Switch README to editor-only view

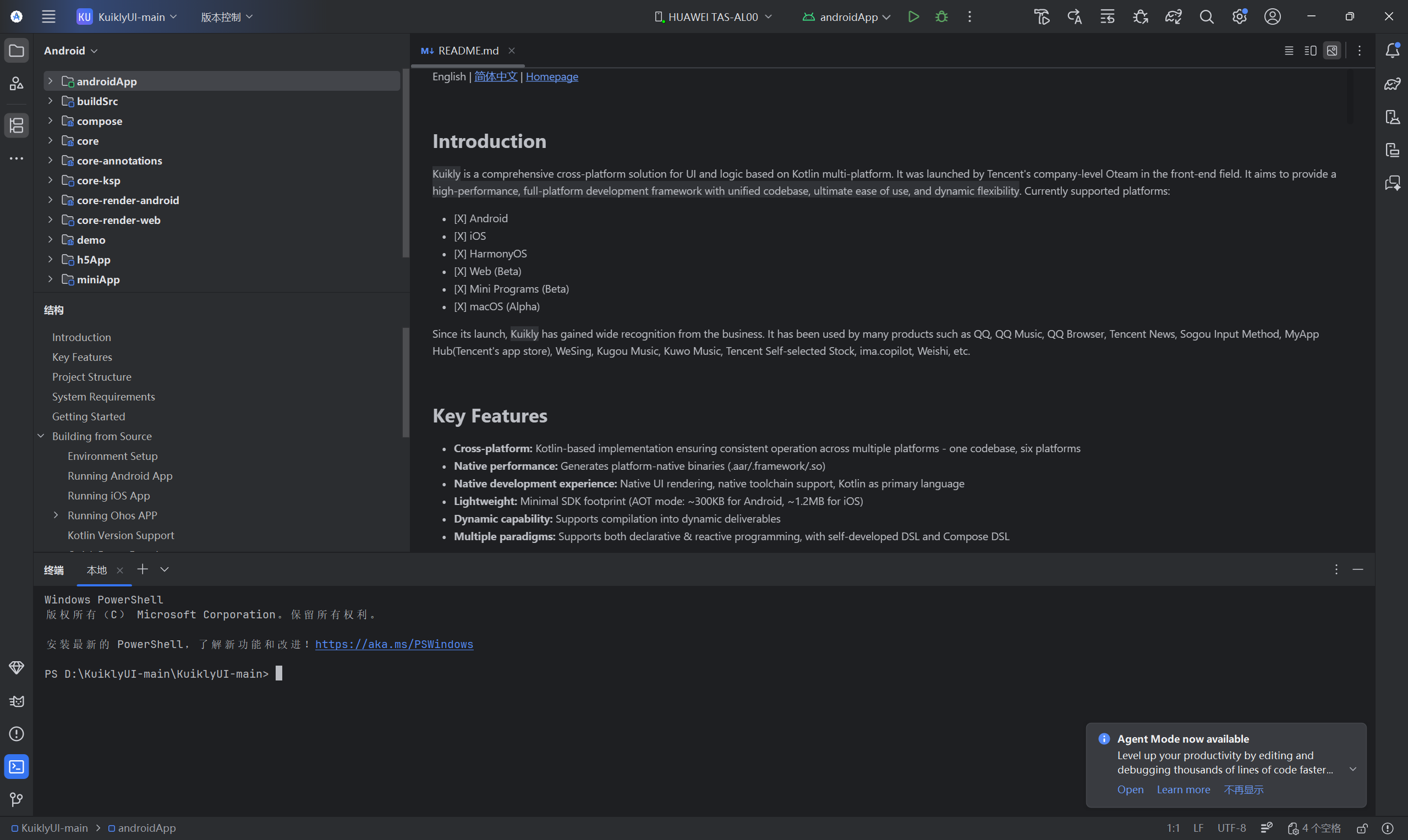coord(1289,51)
